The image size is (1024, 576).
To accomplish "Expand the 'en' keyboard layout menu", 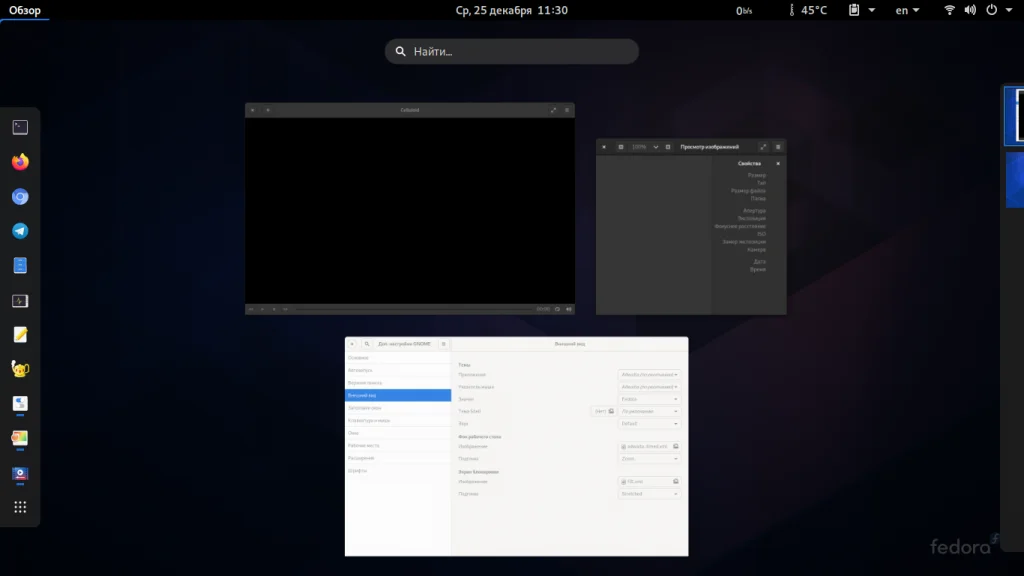I will [x=908, y=10].
